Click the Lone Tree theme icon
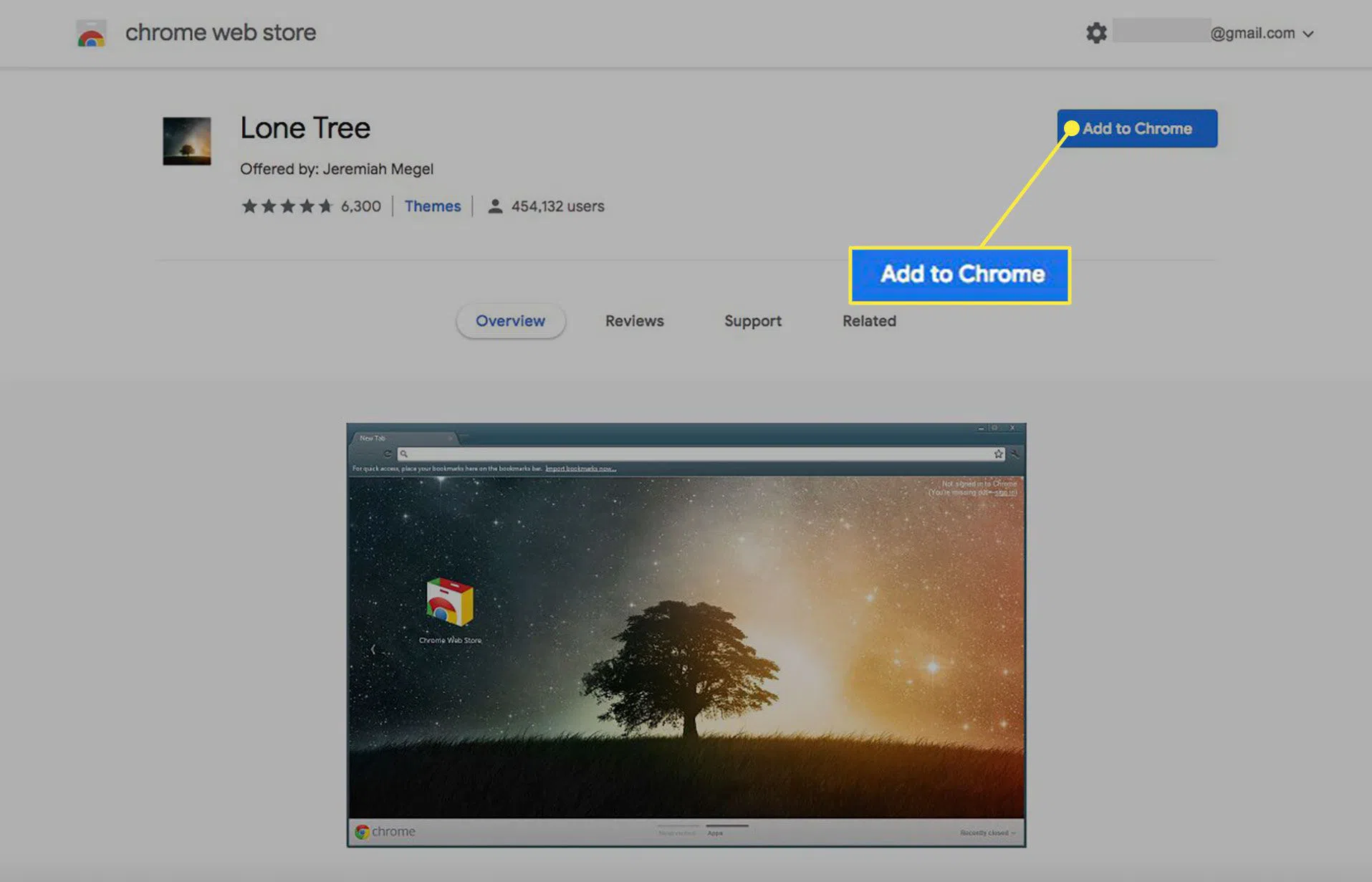This screenshot has width=1372, height=882. point(187,141)
